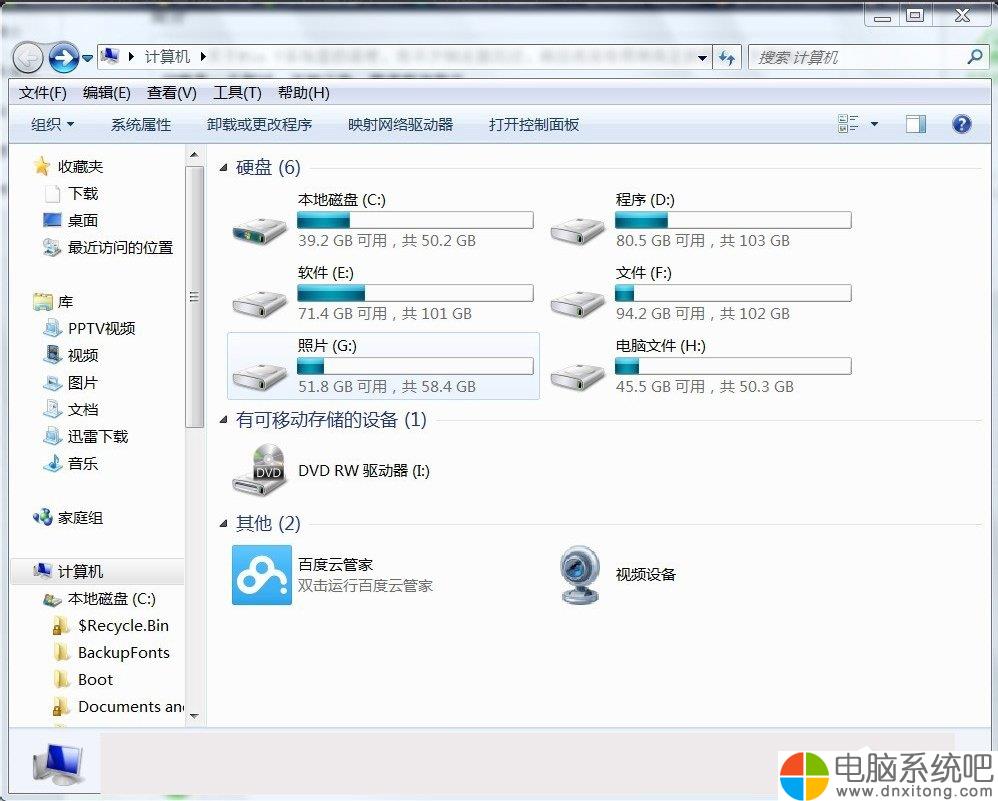Open the 工具(T) menu
Viewport: 998px width, 801px height.
(x=237, y=93)
